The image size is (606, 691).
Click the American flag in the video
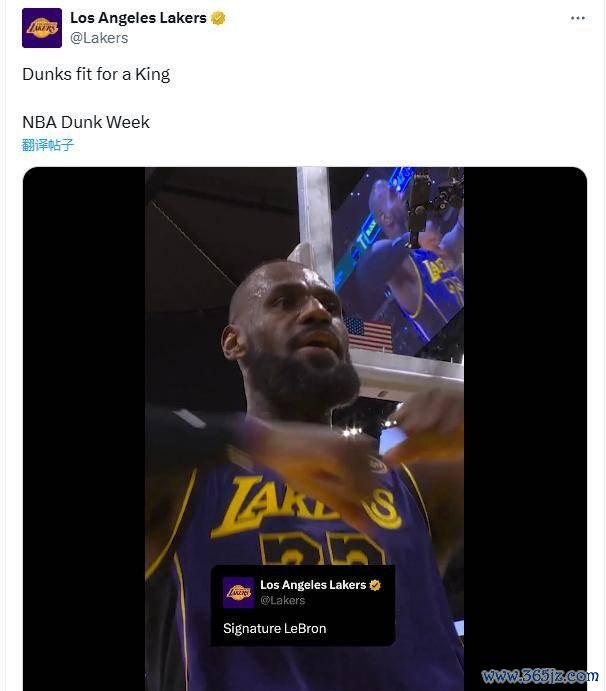(369, 334)
